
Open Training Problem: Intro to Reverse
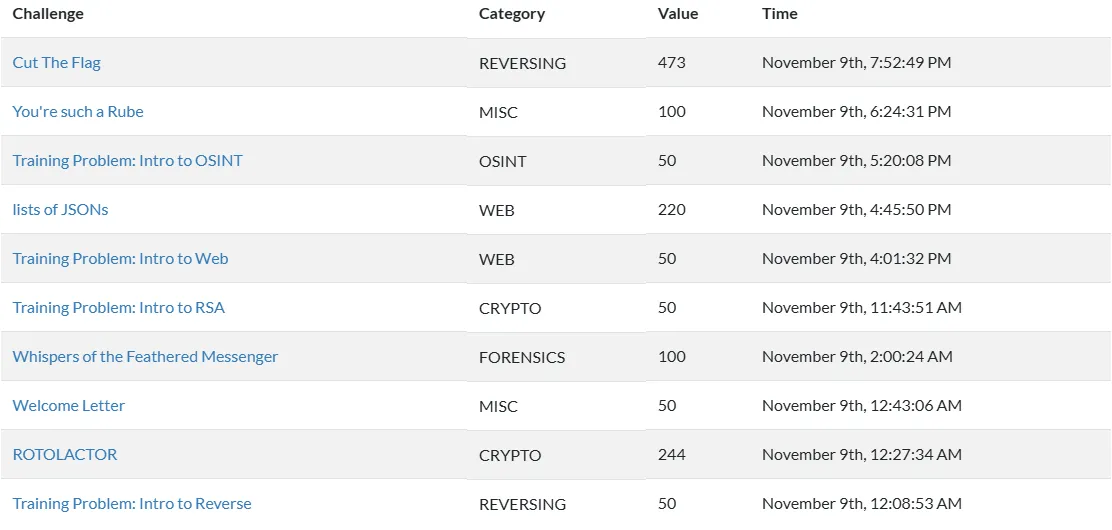[132, 504]
